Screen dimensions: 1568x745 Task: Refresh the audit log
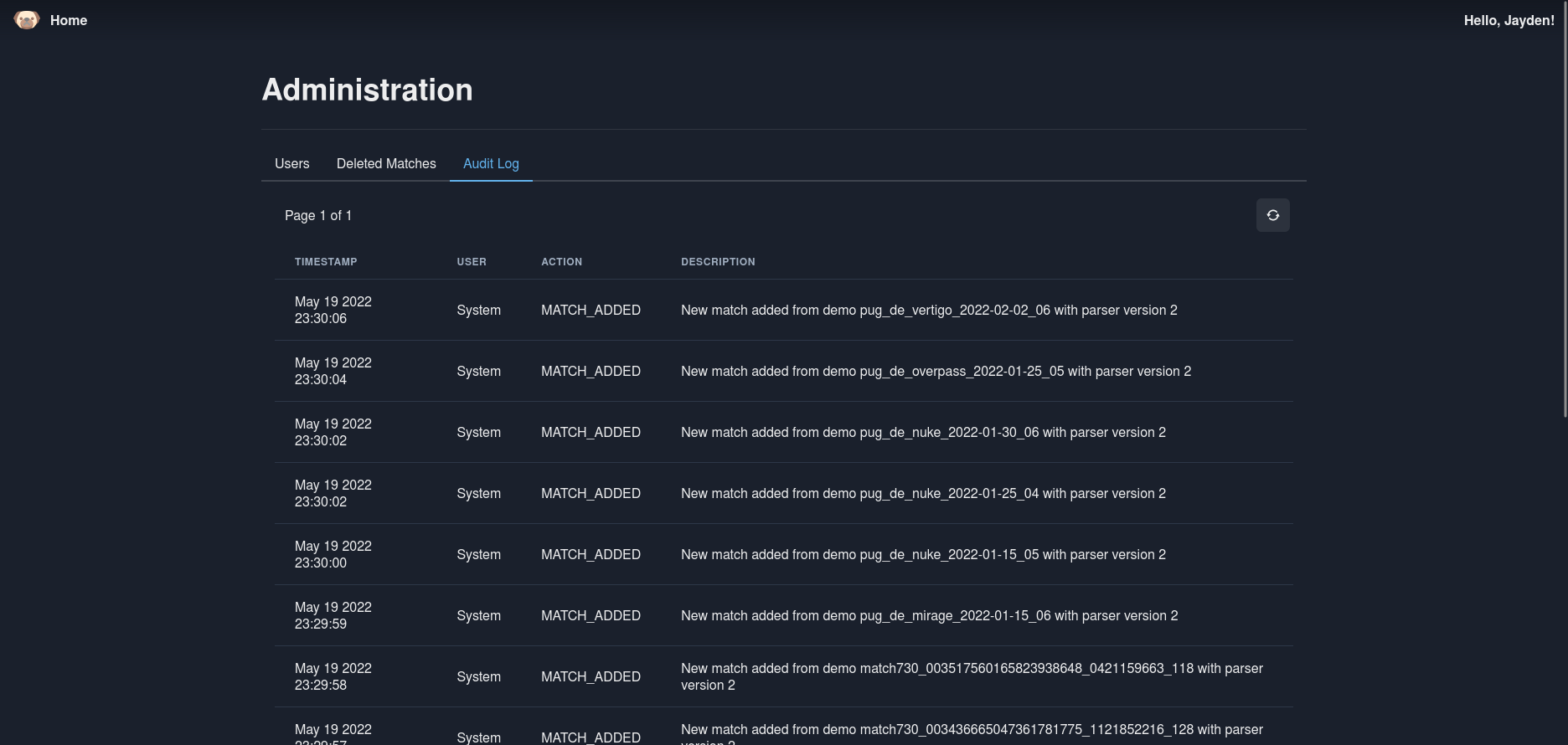pos(1272,215)
